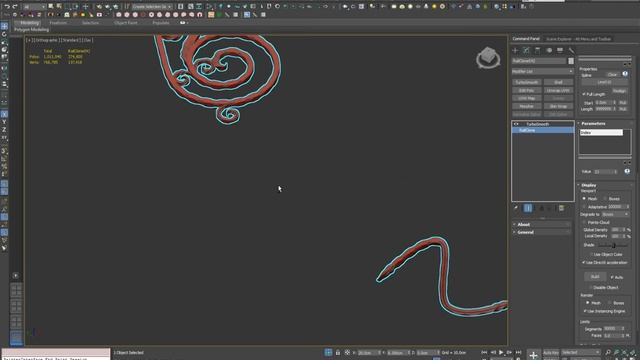
Task: Click the blue help icon beside the Value field
Action: [x=627, y=171]
